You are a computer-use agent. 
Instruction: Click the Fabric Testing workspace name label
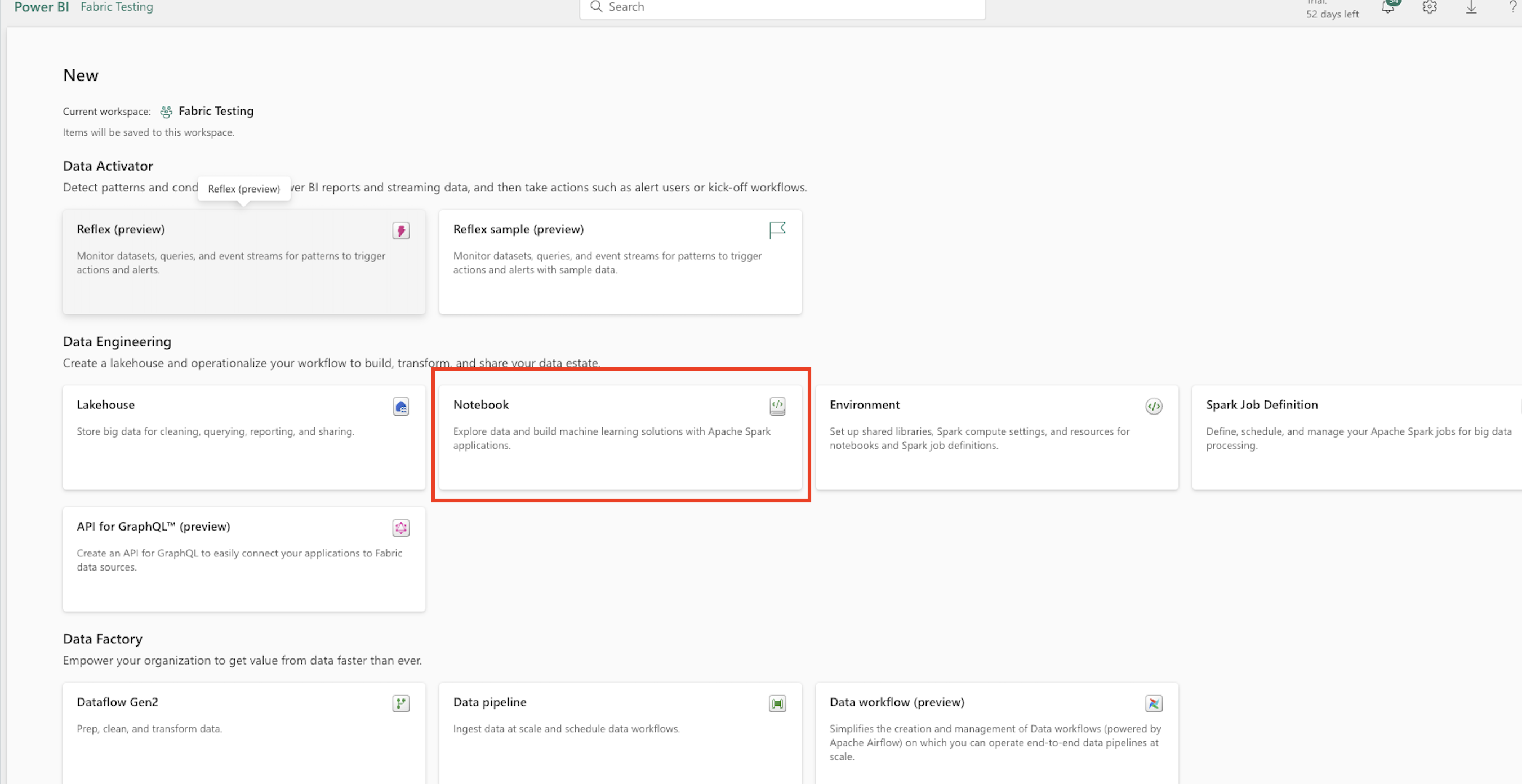pyautogui.click(x=216, y=111)
